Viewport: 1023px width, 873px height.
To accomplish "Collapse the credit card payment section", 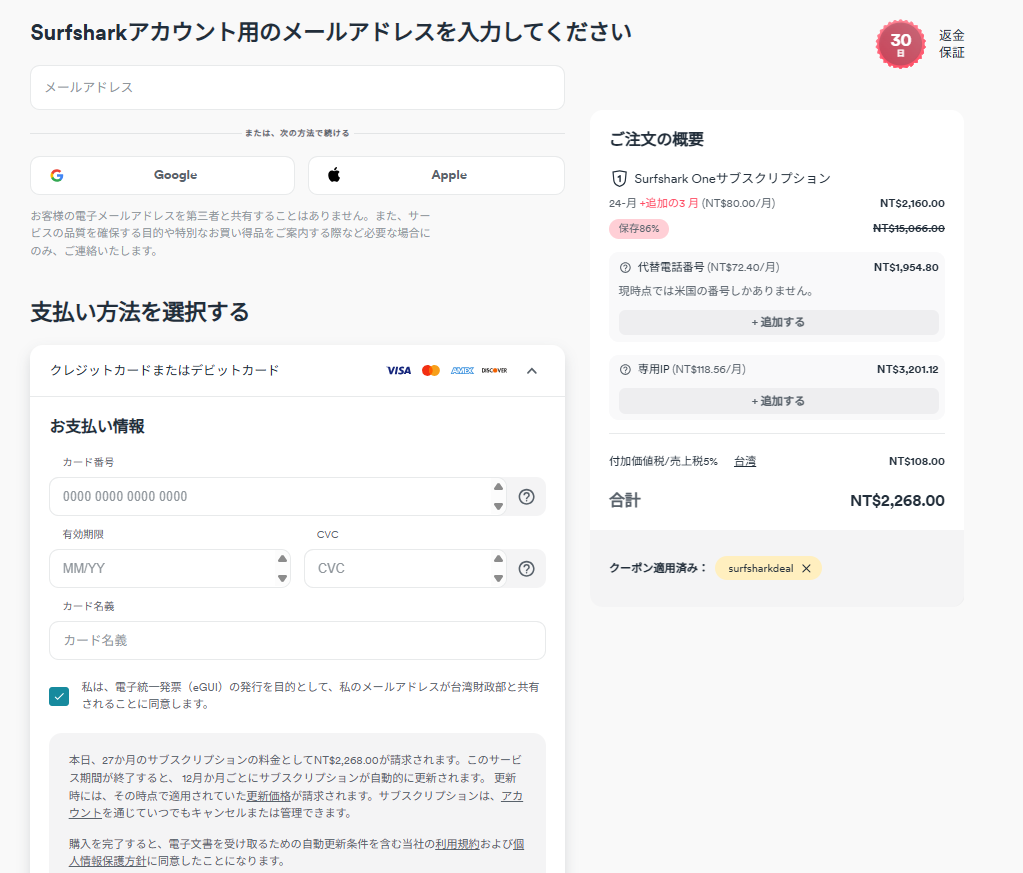I will [532, 370].
